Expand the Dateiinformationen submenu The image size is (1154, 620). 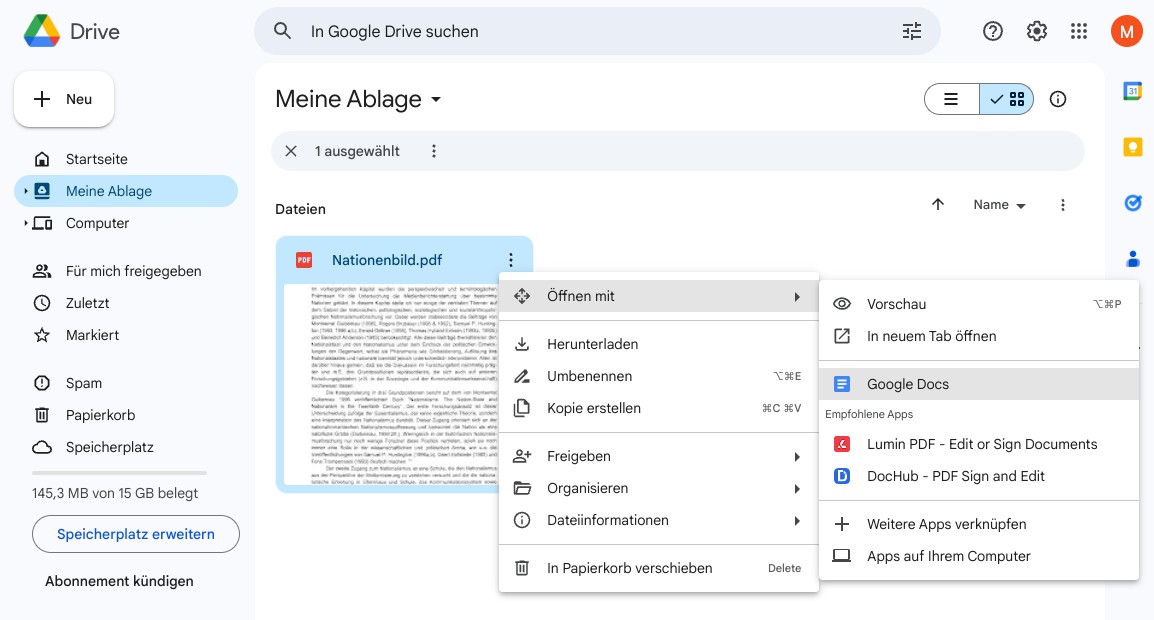659,520
